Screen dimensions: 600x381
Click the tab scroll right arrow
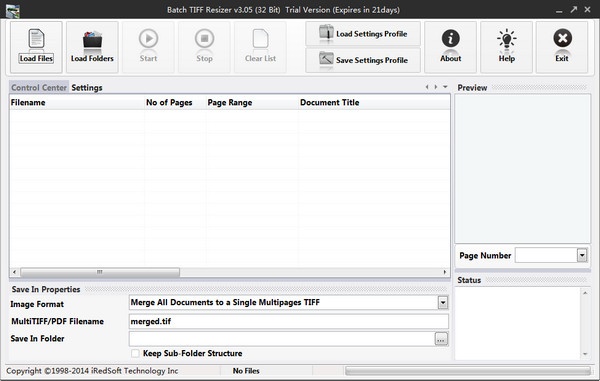click(436, 87)
